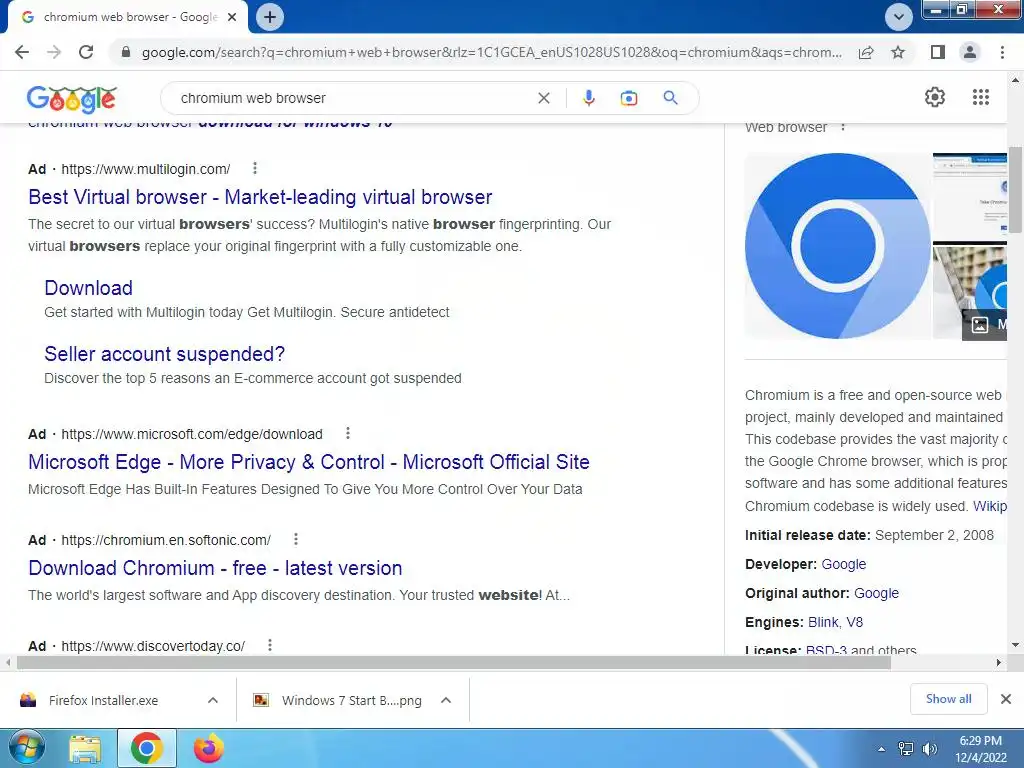Show all downloads
The height and width of the screenshot is (768, 1024).
948,699
